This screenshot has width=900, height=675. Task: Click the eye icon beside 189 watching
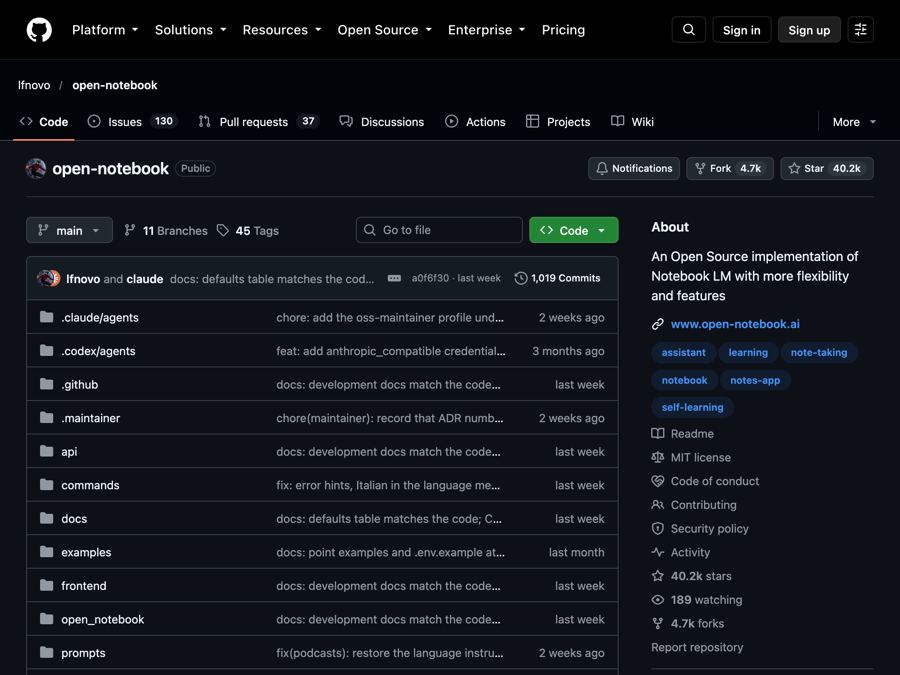coord(658,600)
